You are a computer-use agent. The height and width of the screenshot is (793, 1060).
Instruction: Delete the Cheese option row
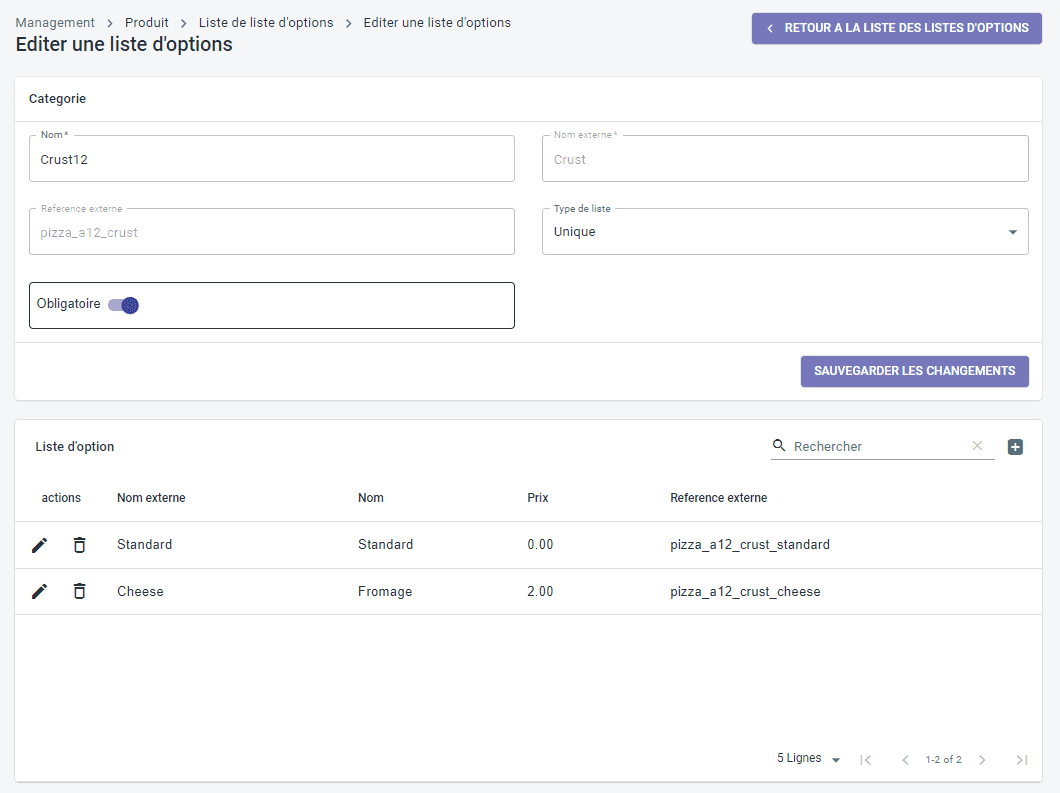(x=79, y=592)
